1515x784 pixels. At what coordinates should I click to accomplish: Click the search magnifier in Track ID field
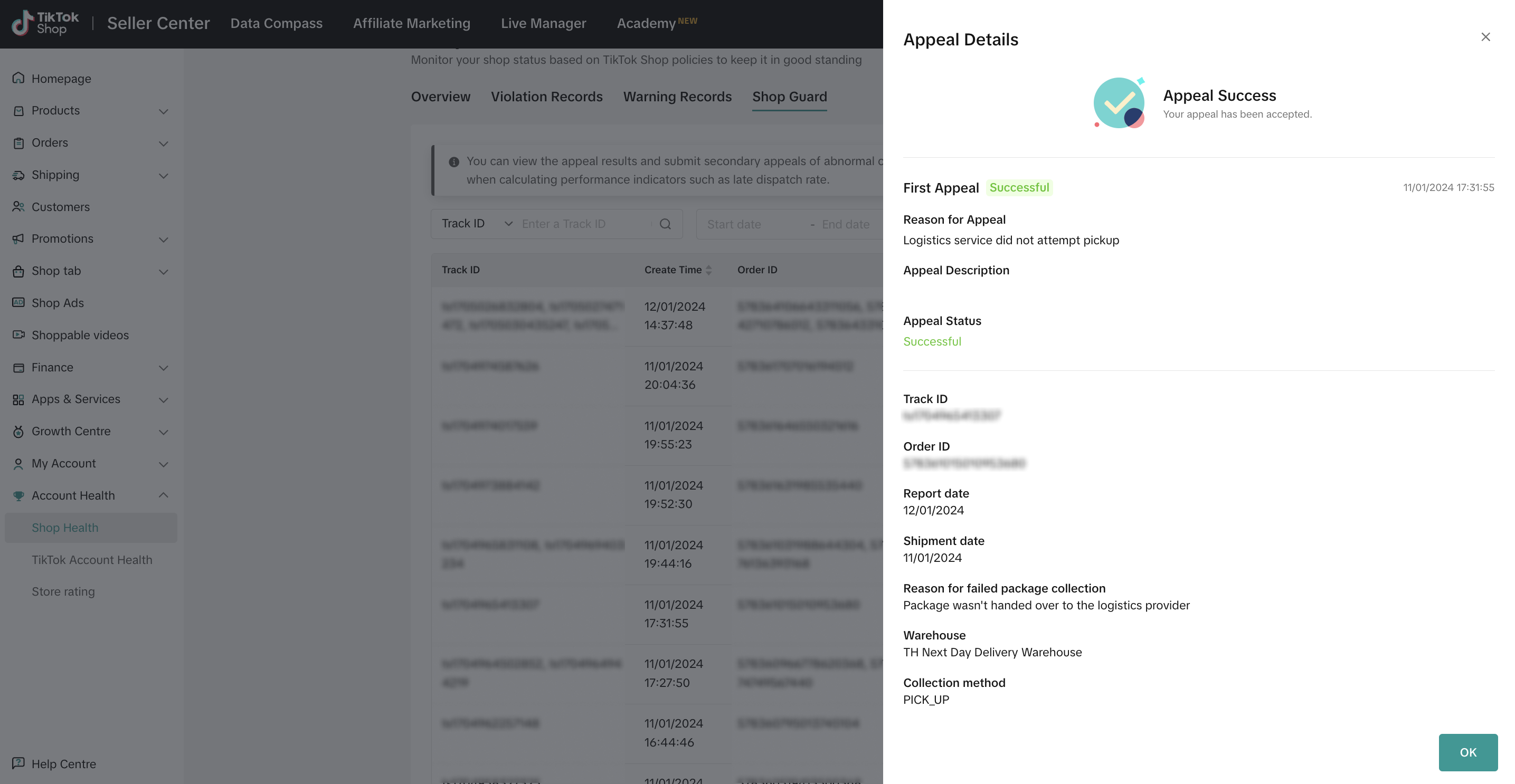coord(665,224)
